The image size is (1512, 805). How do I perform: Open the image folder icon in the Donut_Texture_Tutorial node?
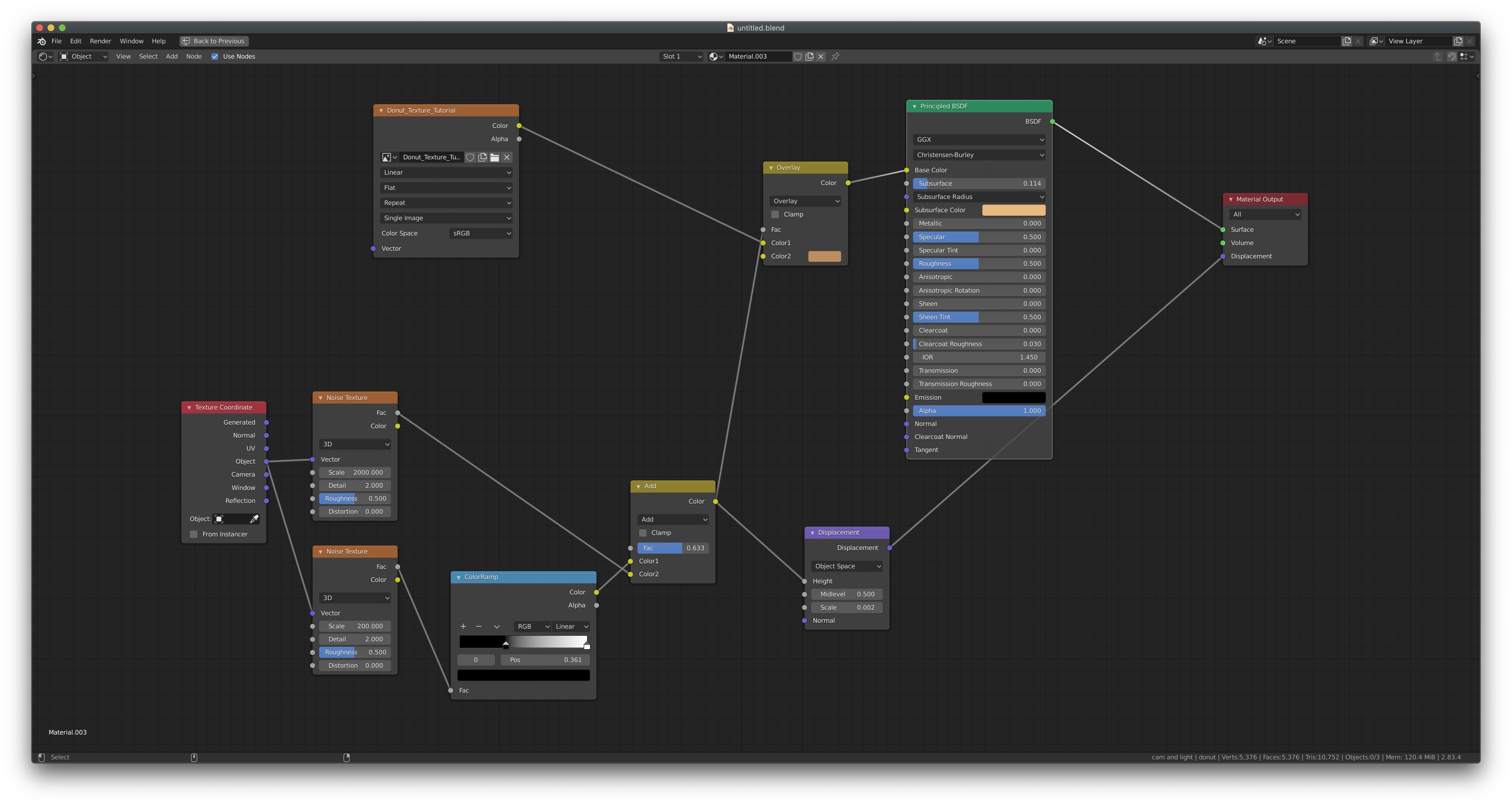click(495, 157)
